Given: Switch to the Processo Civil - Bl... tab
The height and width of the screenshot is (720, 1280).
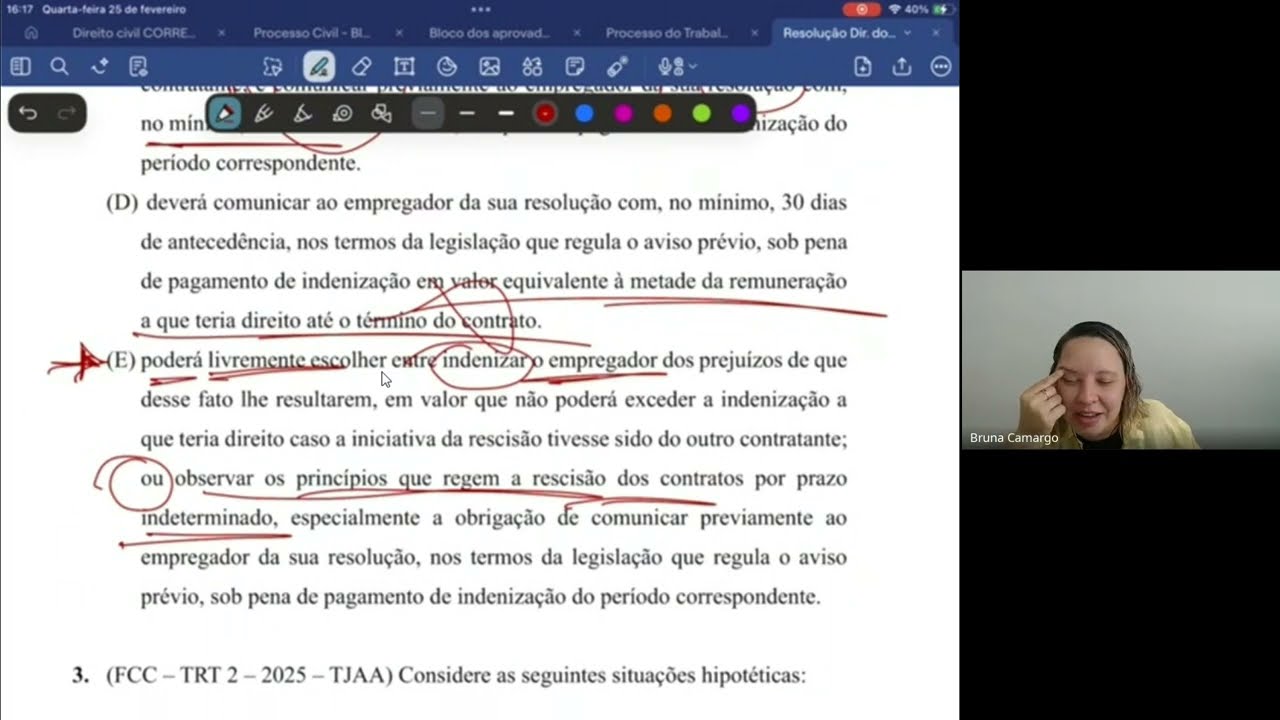Looking at the screenshot, I should [312, 33].
